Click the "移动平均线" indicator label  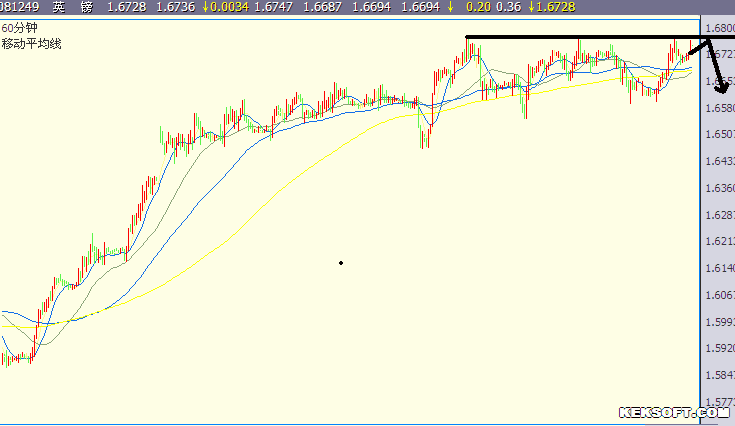(31, 44)
